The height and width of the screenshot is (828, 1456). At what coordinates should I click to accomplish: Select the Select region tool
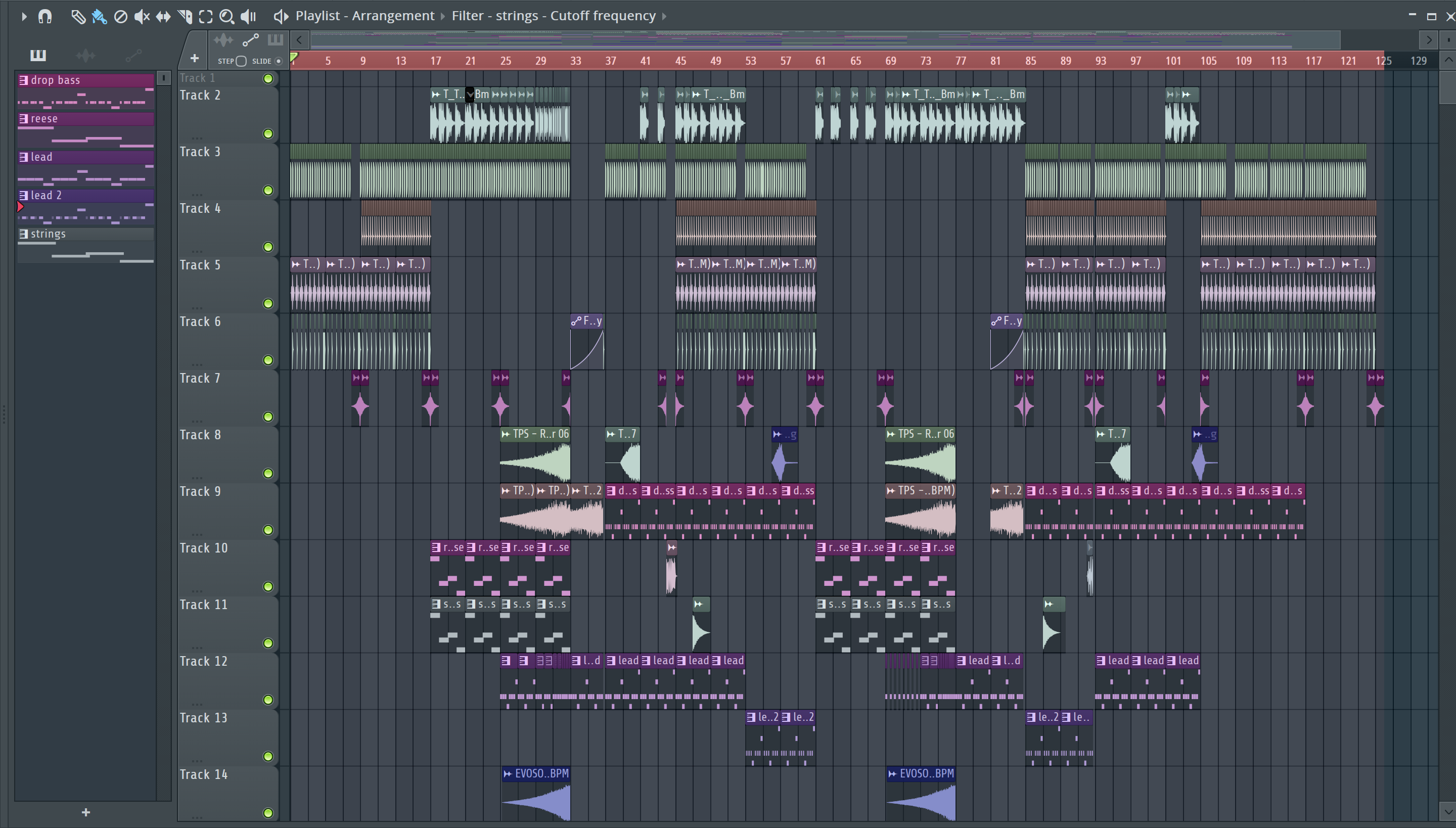click(x=206, y=17)
